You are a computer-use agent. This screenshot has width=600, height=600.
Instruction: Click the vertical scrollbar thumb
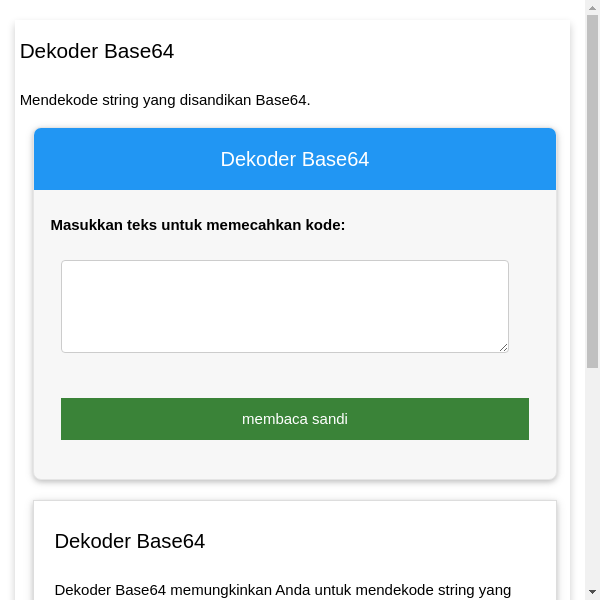pyautogui.click(x=592, y=190)
